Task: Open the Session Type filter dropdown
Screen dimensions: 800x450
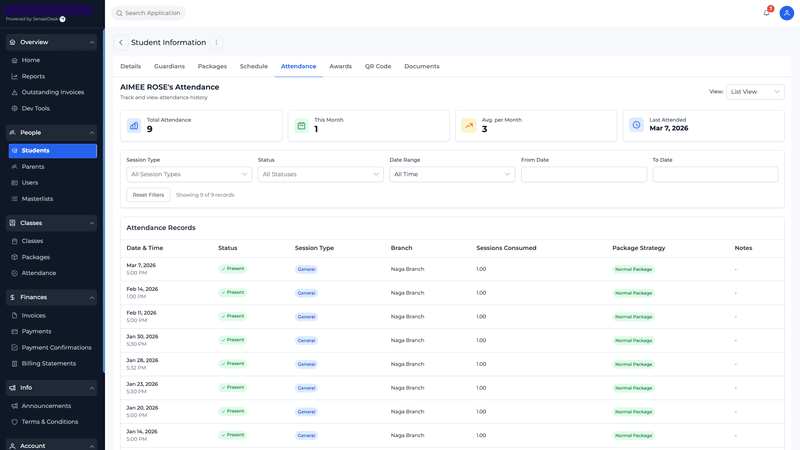Action: tap(189, 174)
